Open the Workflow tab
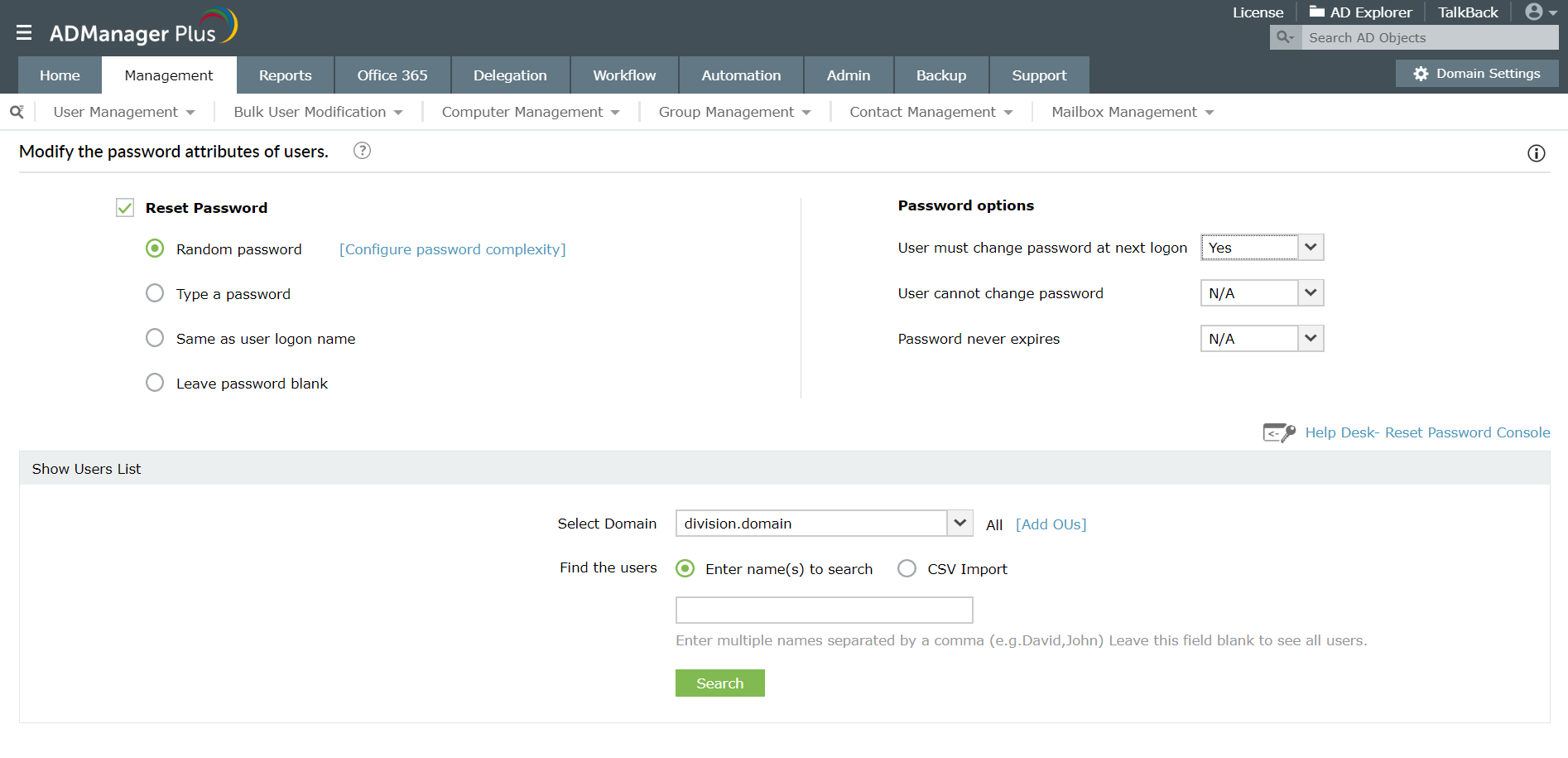This screenshot has width=1568, height=758. coord(624,75)
